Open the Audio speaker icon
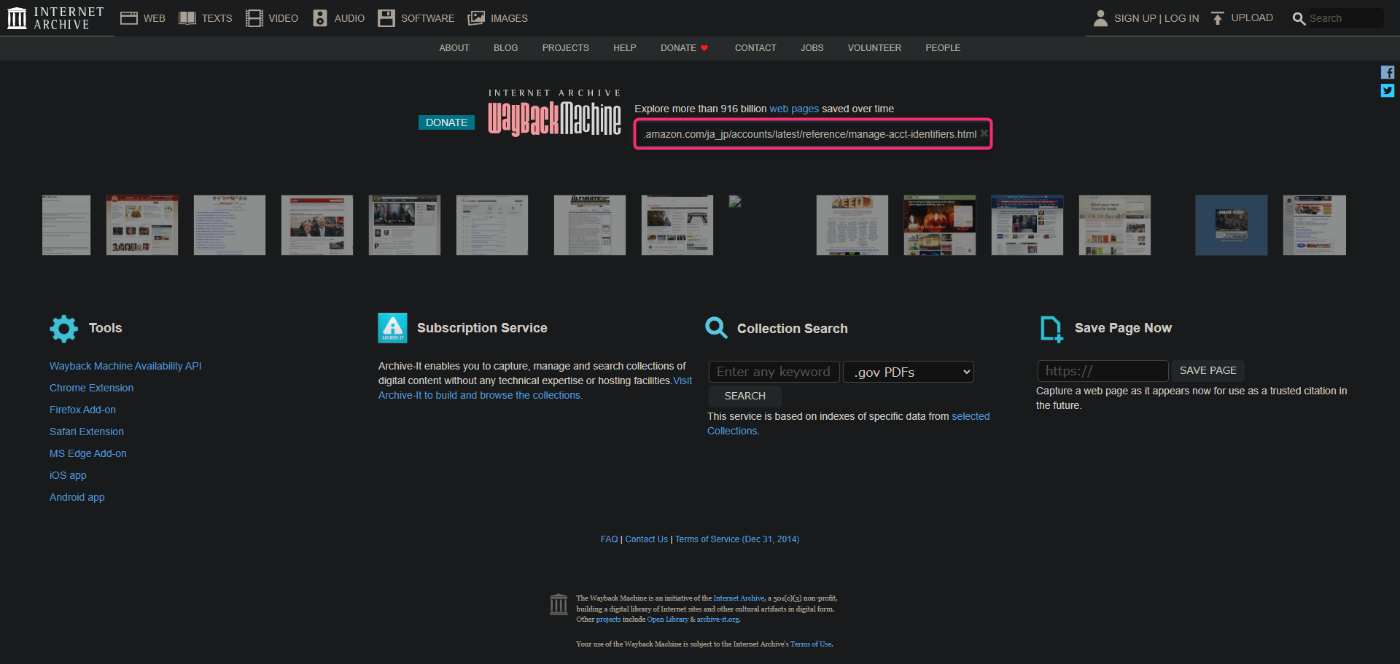Image resolution: width=1400 pixels, height=664 pixels. [x=320, y=18]
